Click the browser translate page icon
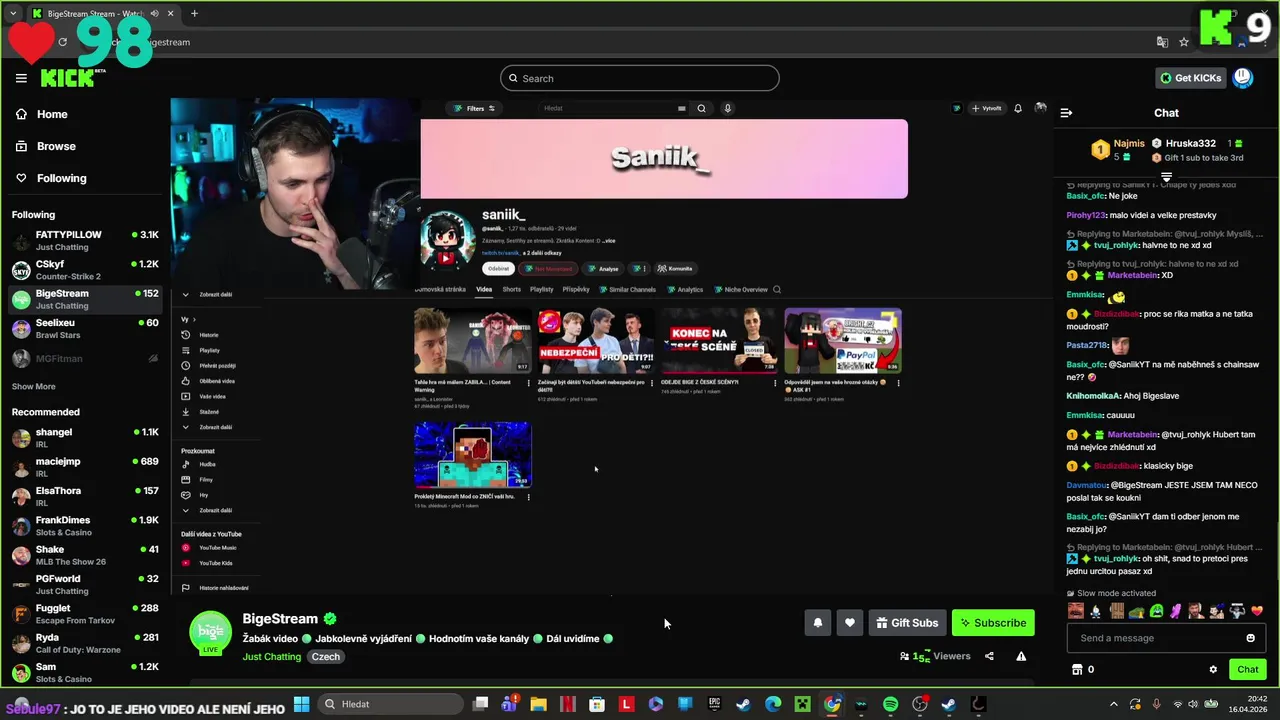The width and height of the screenshot is (1280, 720). (x=1162, y=42)
